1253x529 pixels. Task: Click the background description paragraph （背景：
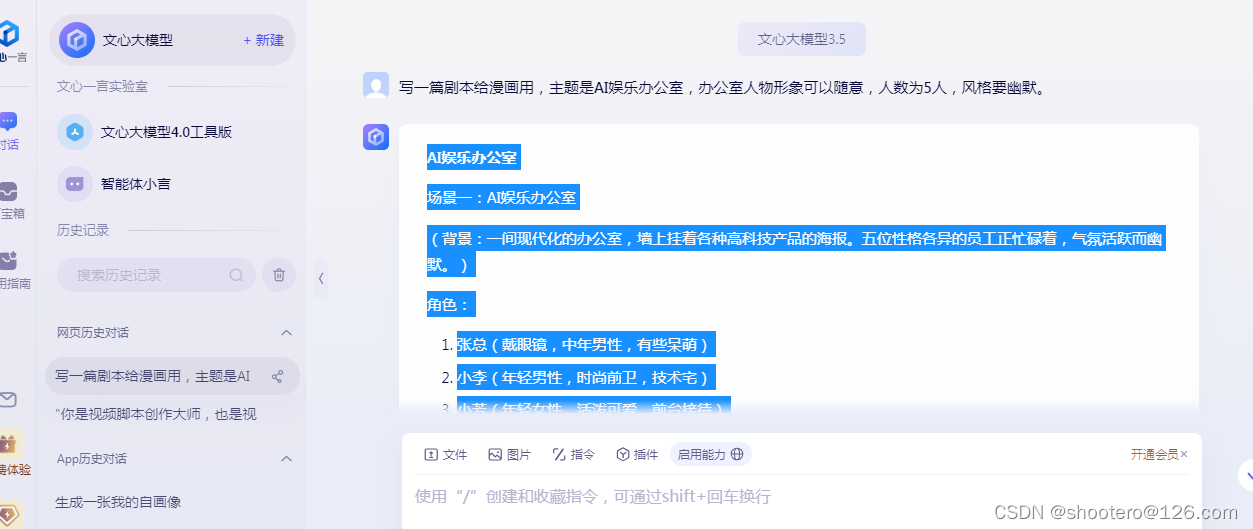coord(797,252)
